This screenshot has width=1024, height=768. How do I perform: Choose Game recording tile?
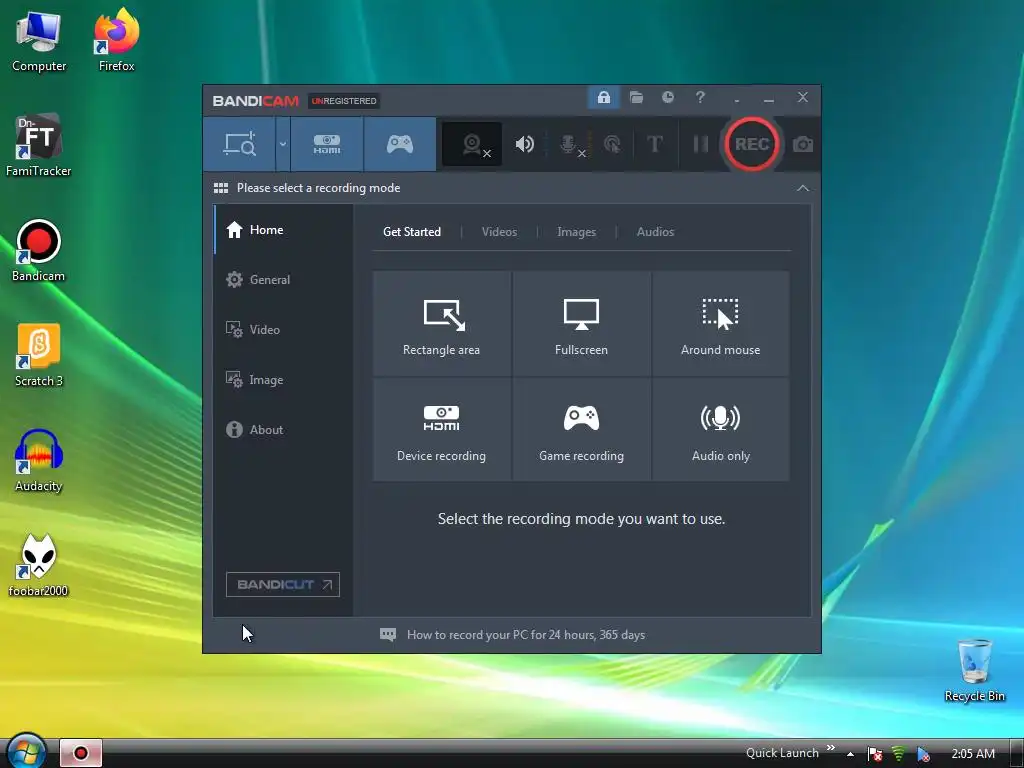(x=581, y=430)
